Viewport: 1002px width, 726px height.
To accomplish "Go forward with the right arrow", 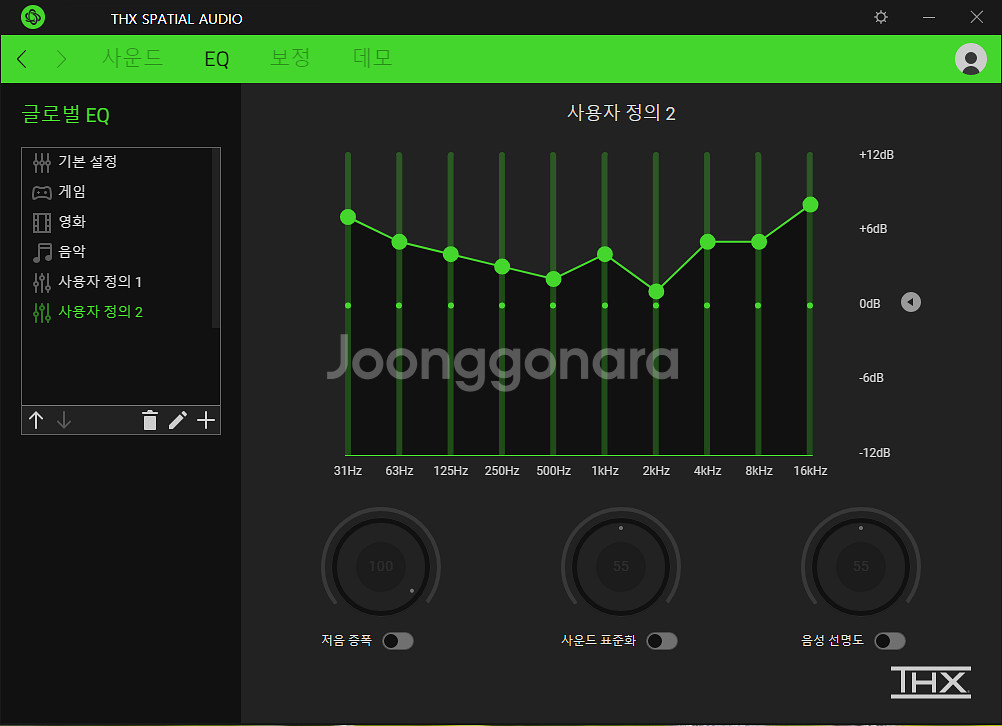I will coord(61,59).
